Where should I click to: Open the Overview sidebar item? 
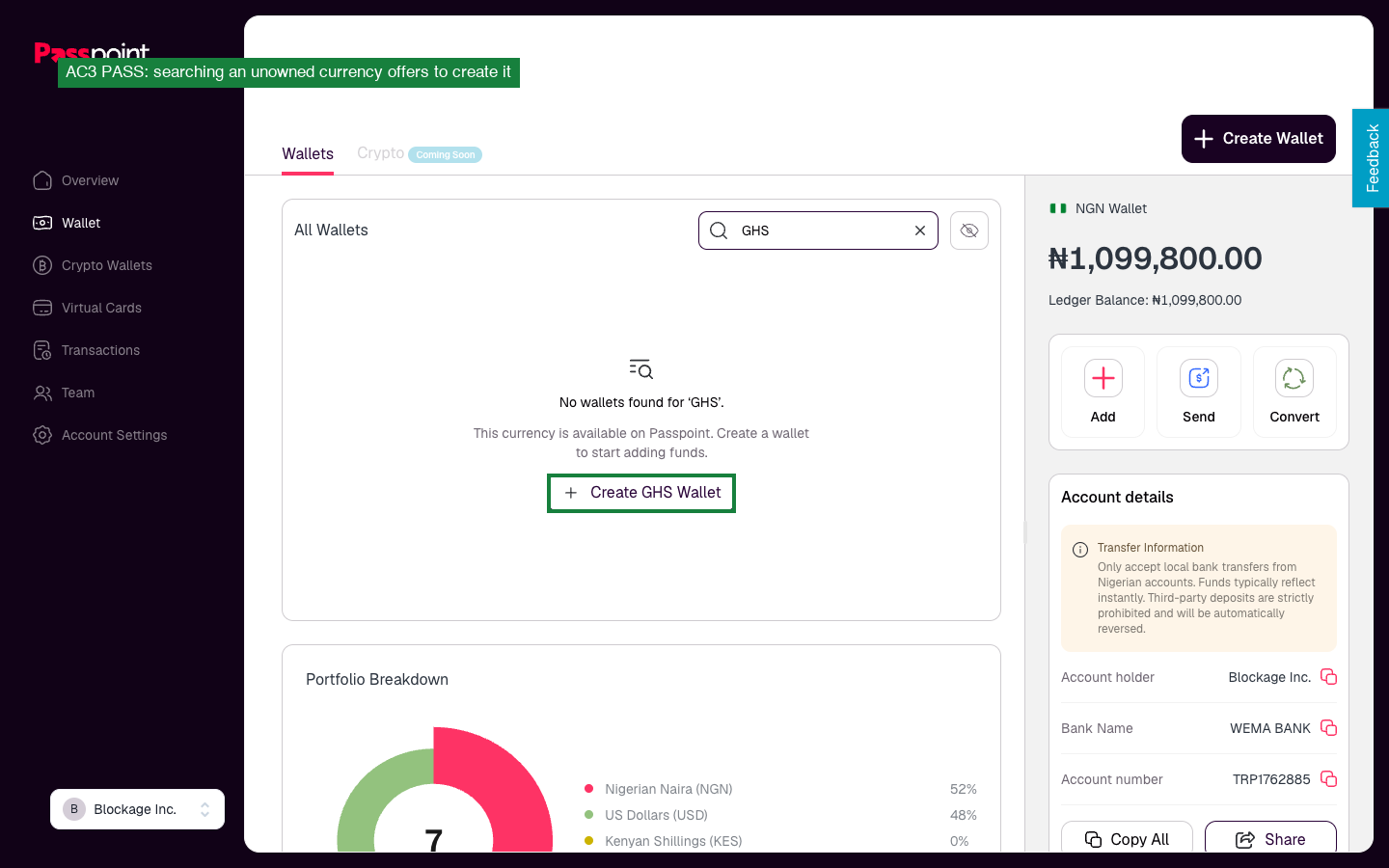pos(76,180)
